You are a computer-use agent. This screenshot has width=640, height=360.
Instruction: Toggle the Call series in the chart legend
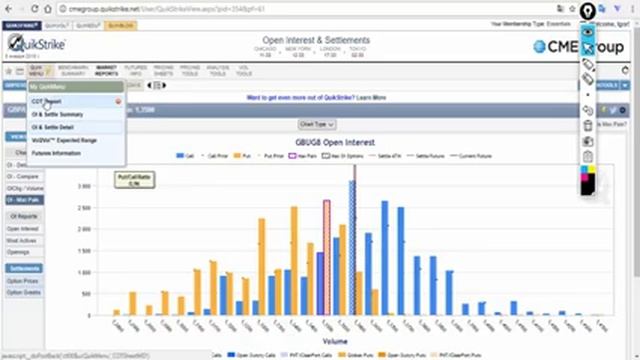click(185, 156)
